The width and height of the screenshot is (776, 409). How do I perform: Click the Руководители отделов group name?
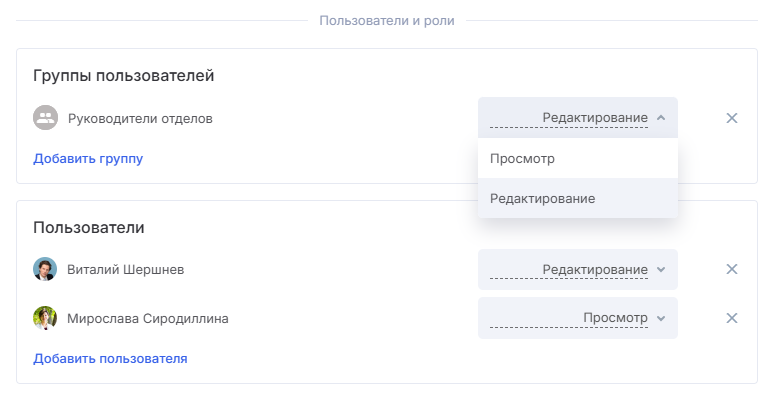tap(140, 118)
